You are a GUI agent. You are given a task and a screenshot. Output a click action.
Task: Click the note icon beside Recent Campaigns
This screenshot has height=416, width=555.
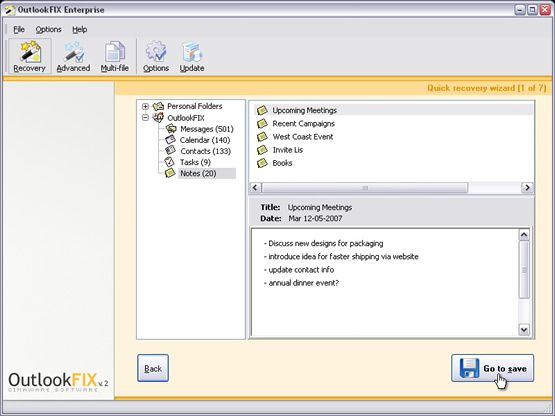pyautogui.click(x=262, y=123)
